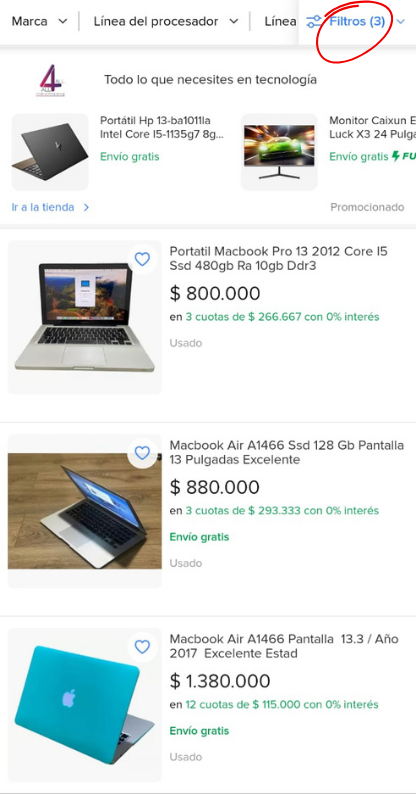Open Línea del procesador dropdown
Image resolution: width=418 pixels, height=794 pixels.
coord(165,21)
